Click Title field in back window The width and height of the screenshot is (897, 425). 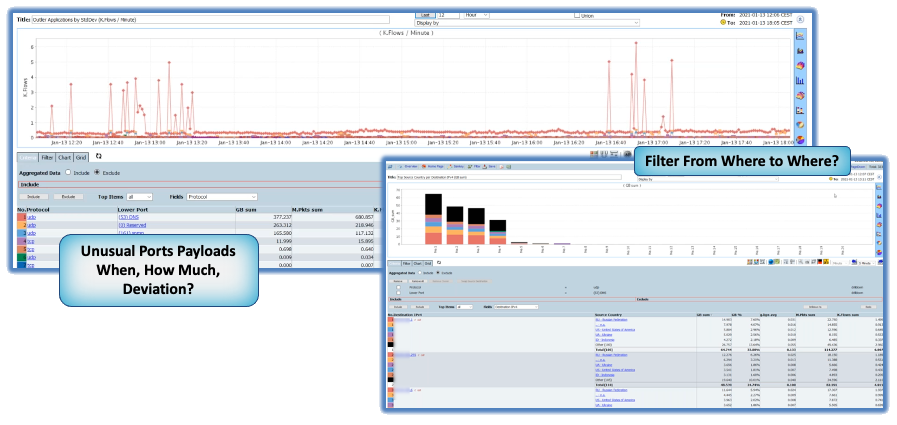[210, 19]
